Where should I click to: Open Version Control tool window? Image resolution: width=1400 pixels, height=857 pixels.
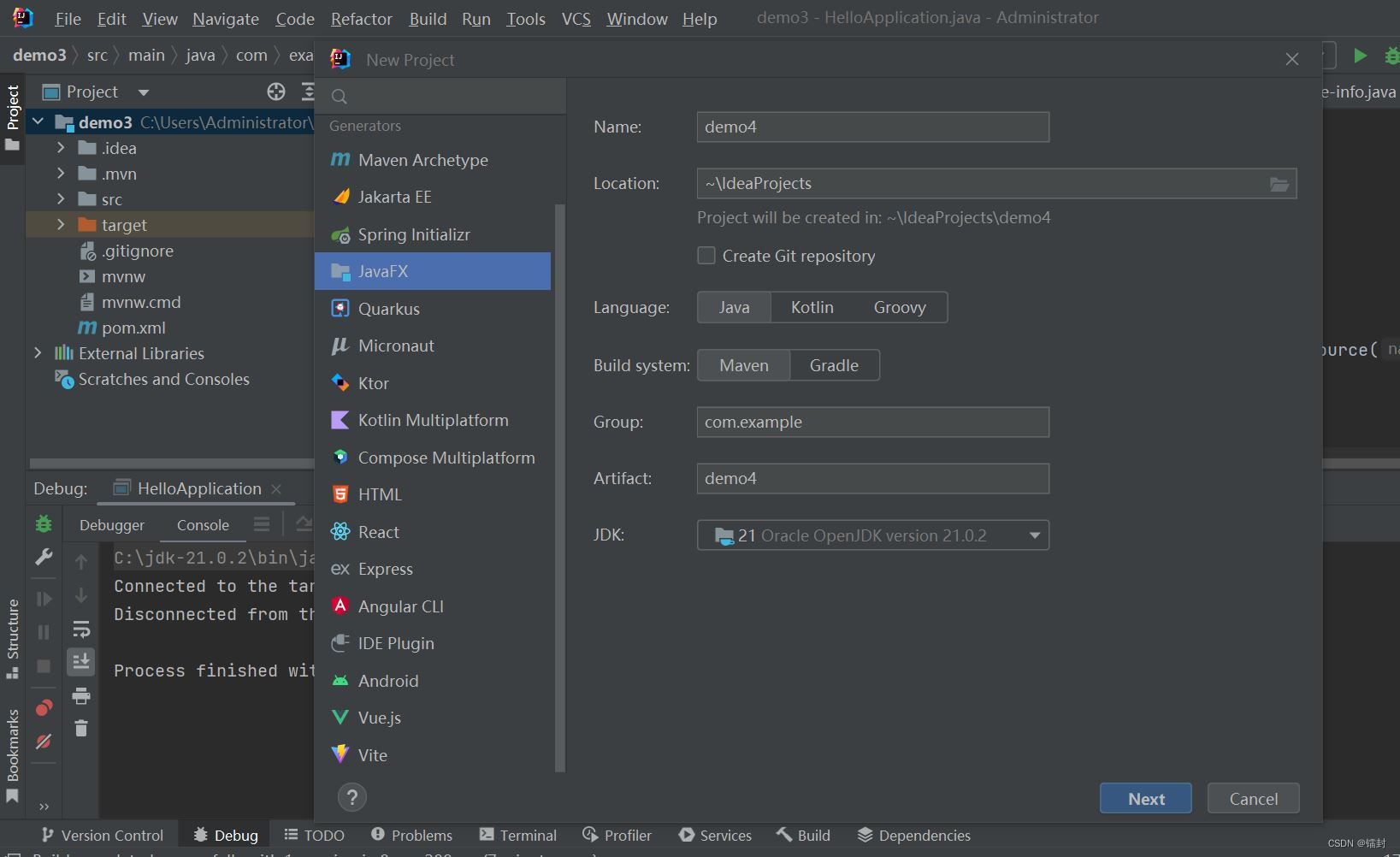click(103, 836)
